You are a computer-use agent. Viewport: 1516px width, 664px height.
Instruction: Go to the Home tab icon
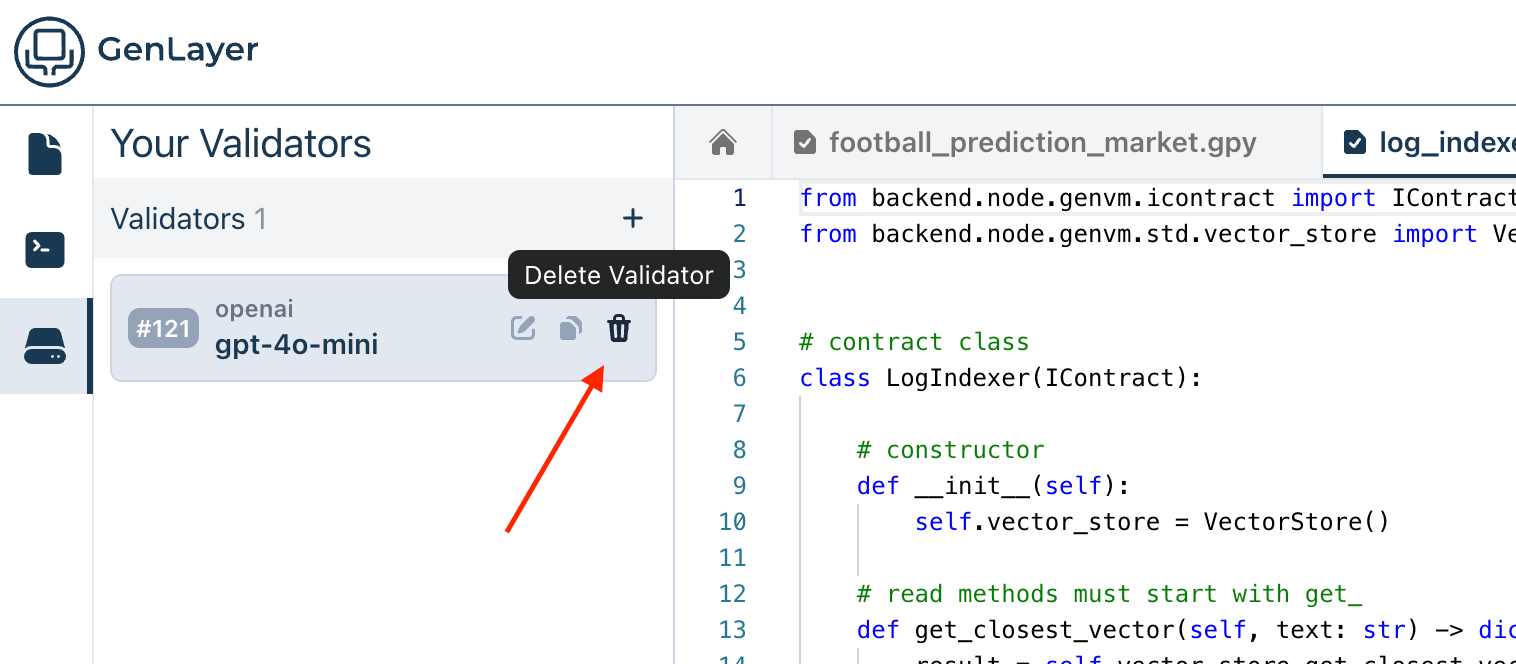point(723,143)
